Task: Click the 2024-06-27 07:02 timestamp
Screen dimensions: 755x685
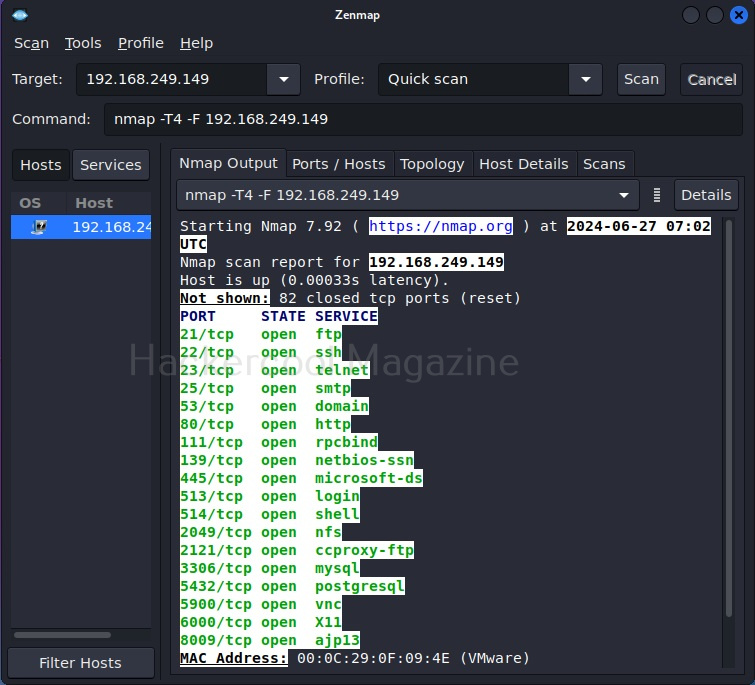Action: pos(638,226)
